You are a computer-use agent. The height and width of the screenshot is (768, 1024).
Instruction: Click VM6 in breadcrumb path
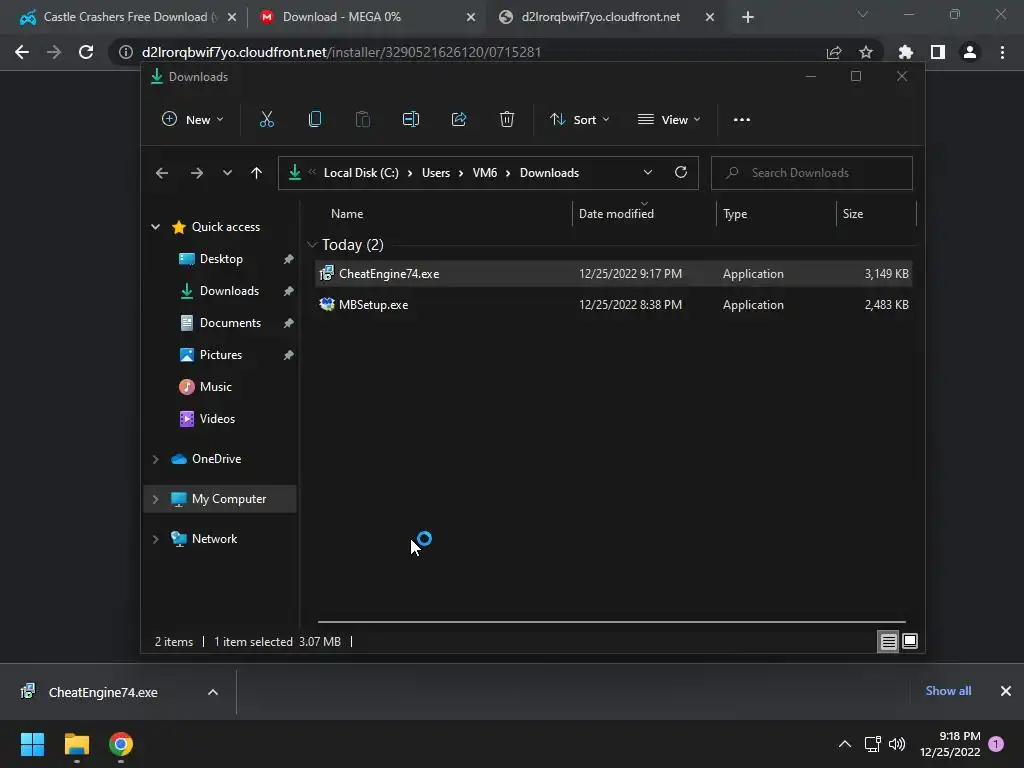(x=485, y=172)
